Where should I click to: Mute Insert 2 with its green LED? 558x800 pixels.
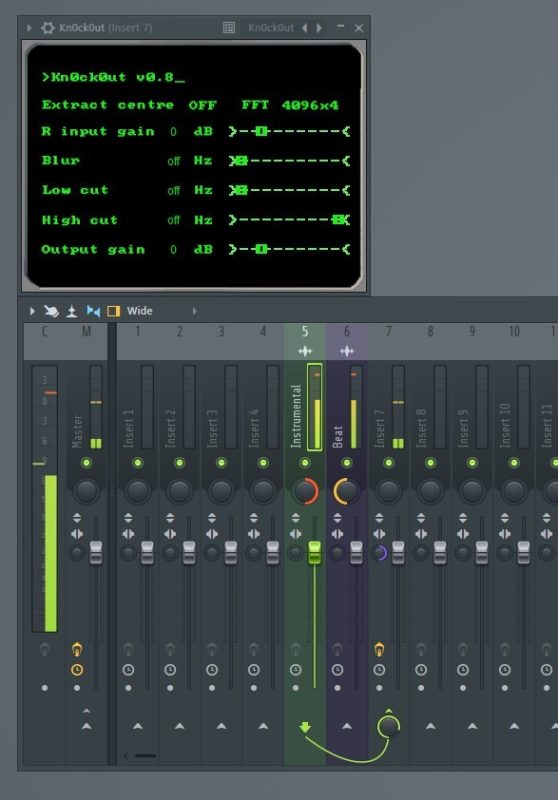180,463
